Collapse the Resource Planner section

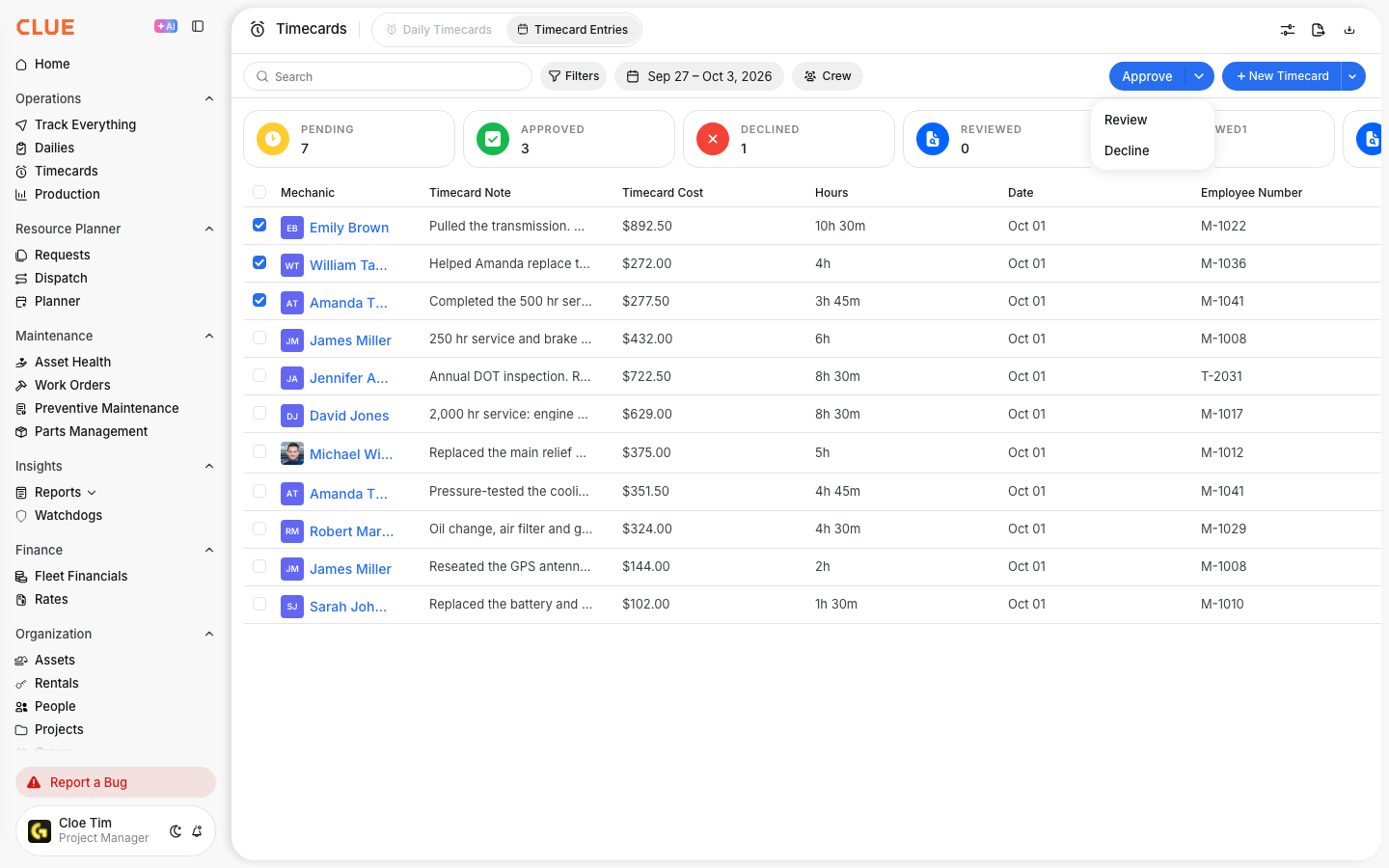click(x=209, y=229)
